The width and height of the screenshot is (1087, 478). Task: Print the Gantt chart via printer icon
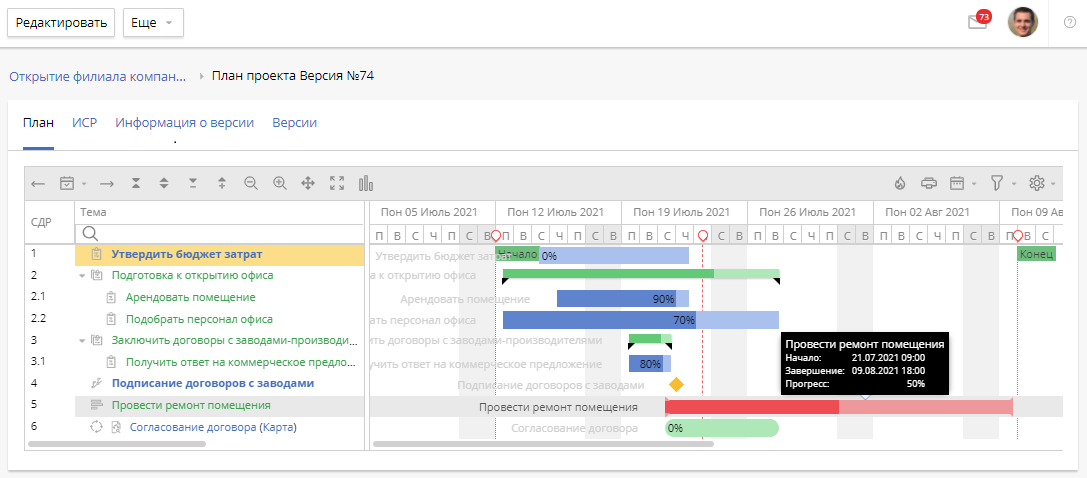[929, 184]
